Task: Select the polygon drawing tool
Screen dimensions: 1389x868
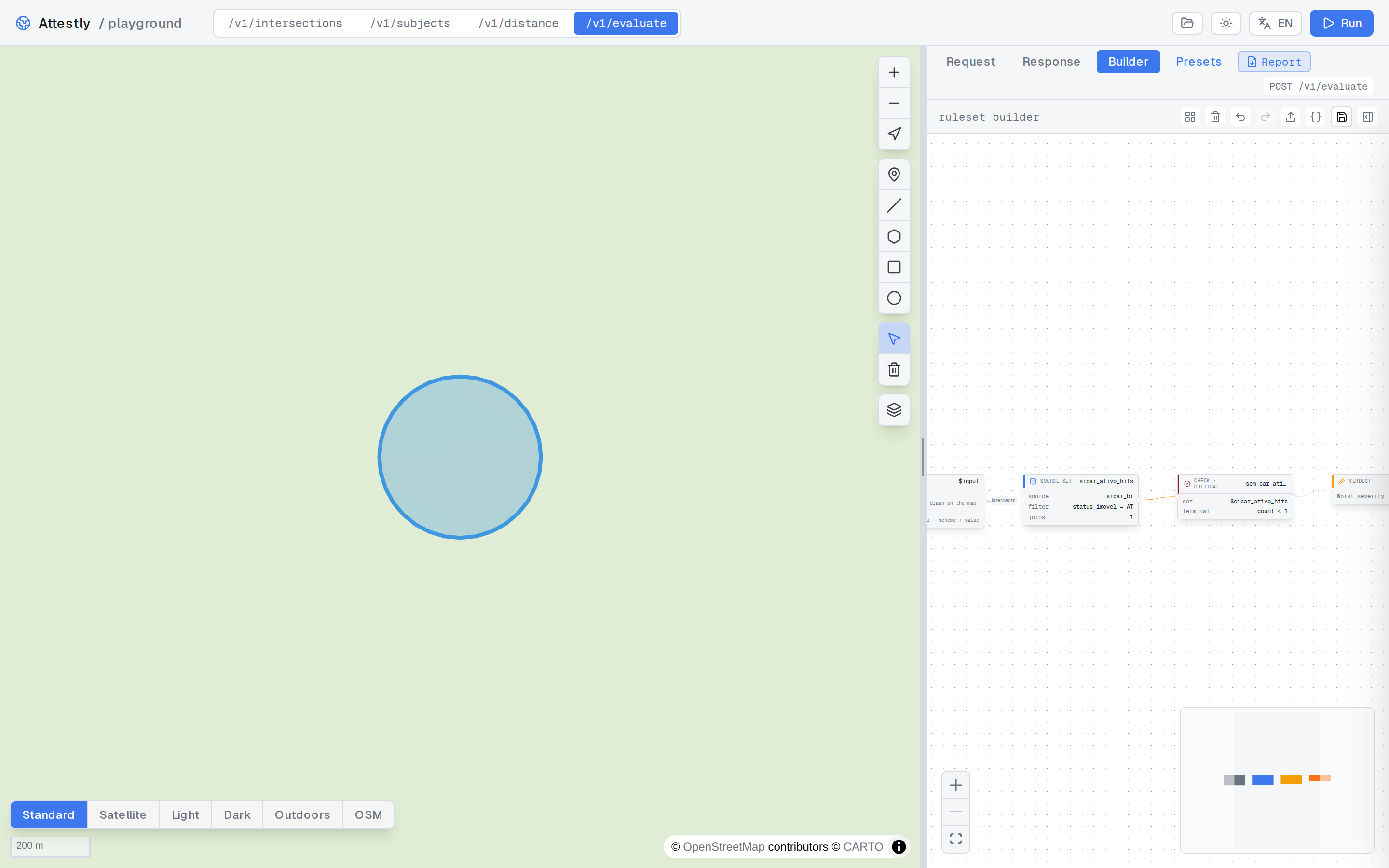Action: 894,236
